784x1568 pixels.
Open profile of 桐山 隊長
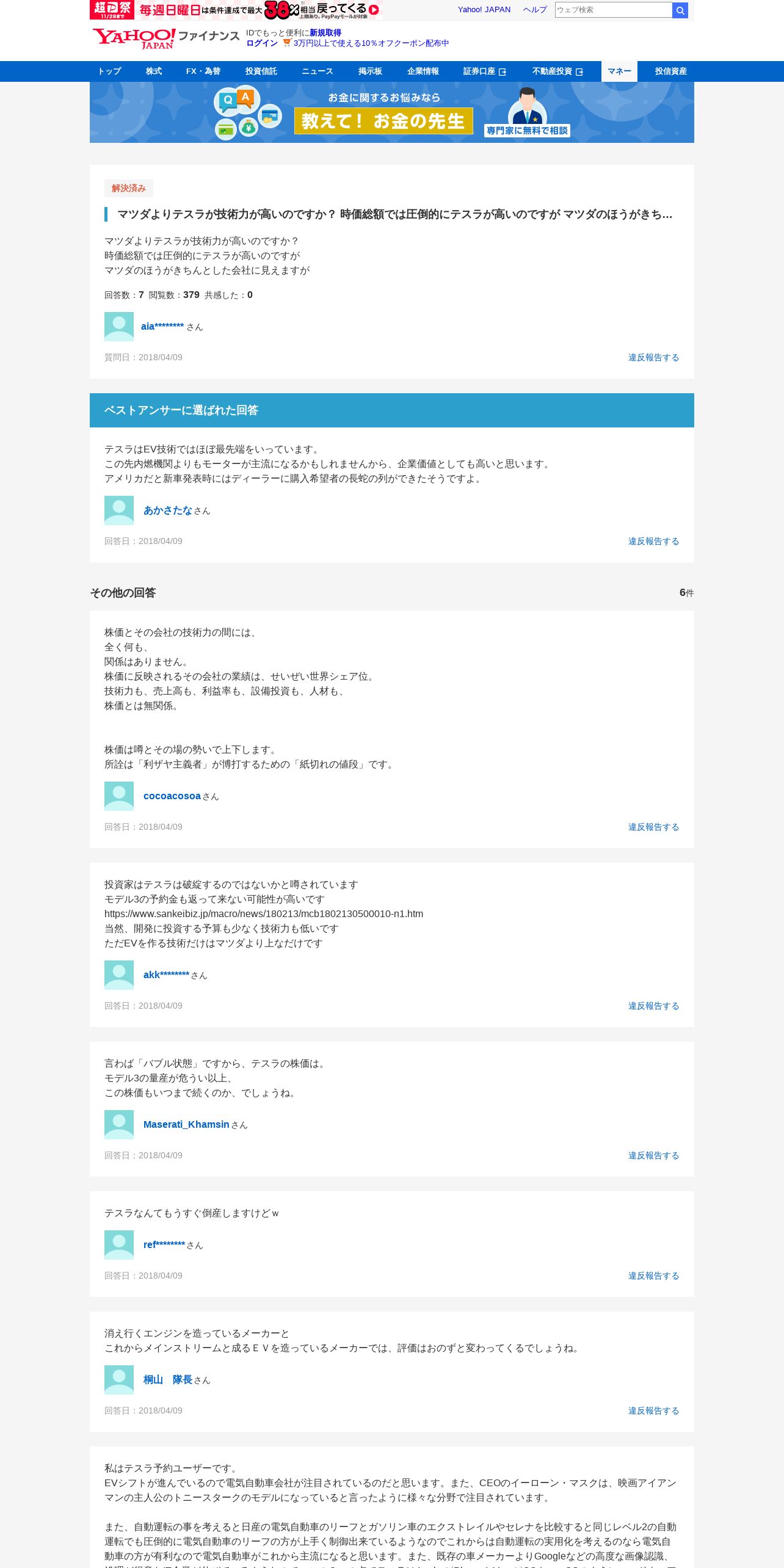point(168,1380)
